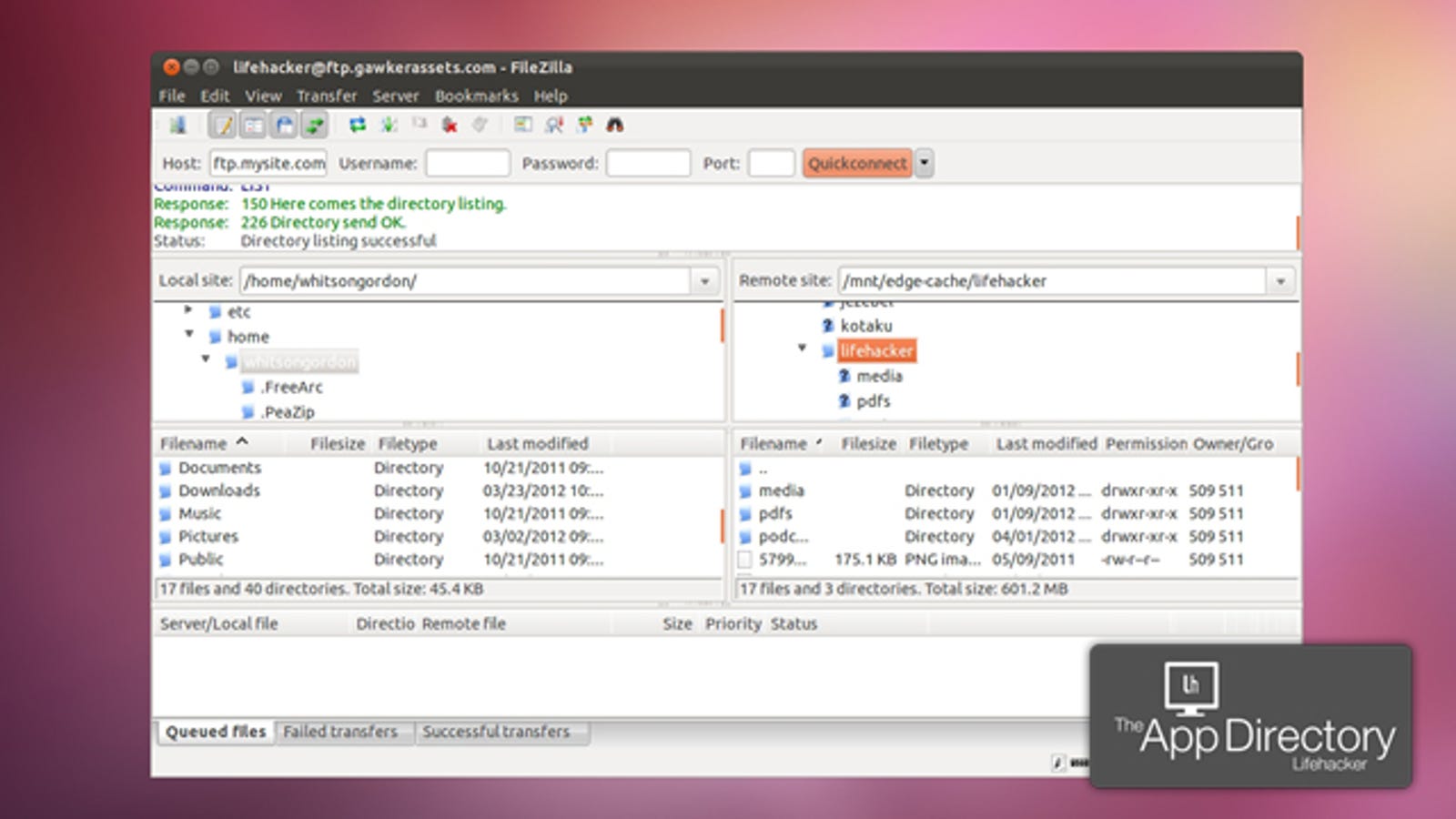Click the binoculars search remote files icon

[615, 125]
